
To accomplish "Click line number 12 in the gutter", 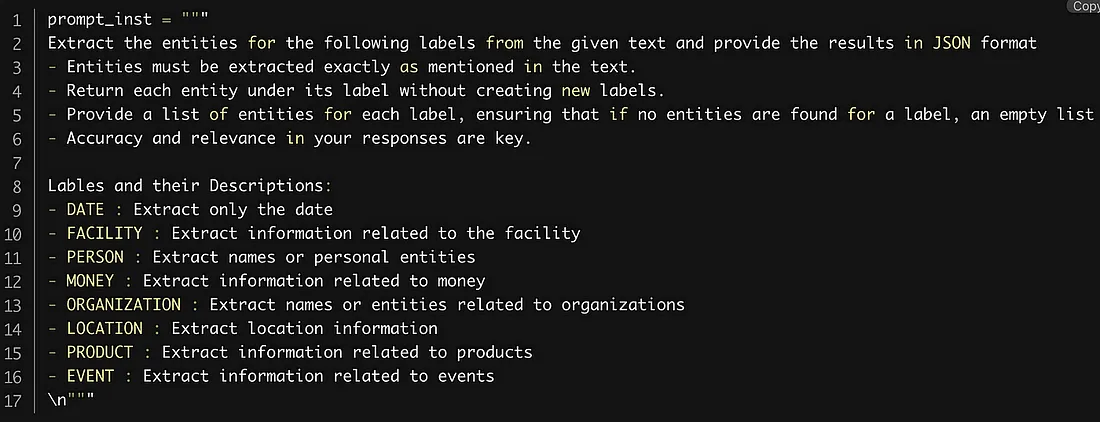I will [x=13, y=281].
